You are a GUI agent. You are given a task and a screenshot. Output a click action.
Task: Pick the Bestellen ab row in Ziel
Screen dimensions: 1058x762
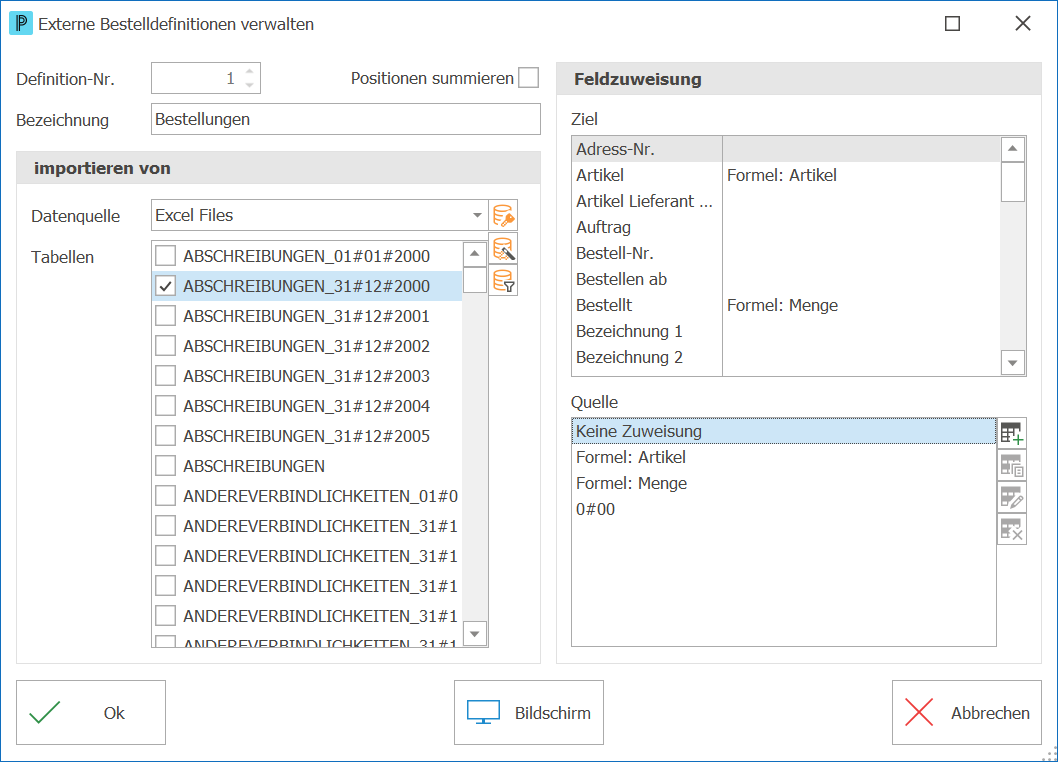pyautogui.click(x=786, y=279)
